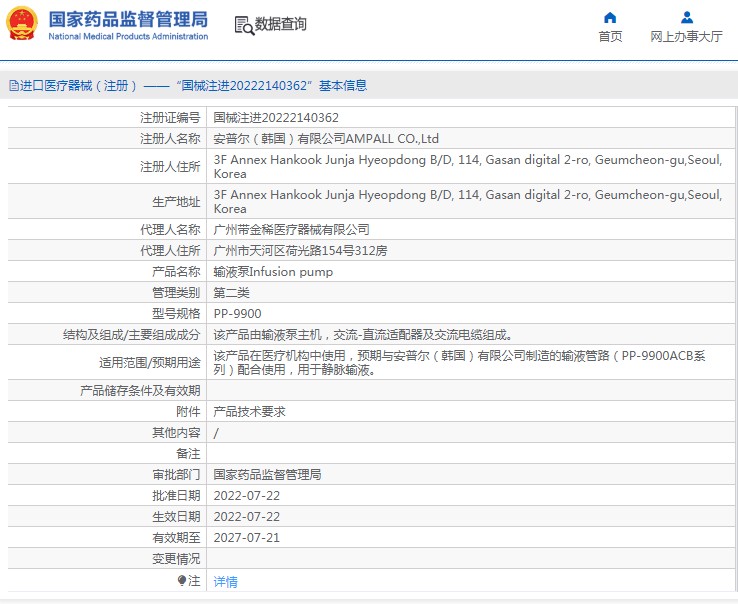Screen dimensions: 738x604
Task: Click the 网上办事大厅 person icon
Action: tap(687, 17)
